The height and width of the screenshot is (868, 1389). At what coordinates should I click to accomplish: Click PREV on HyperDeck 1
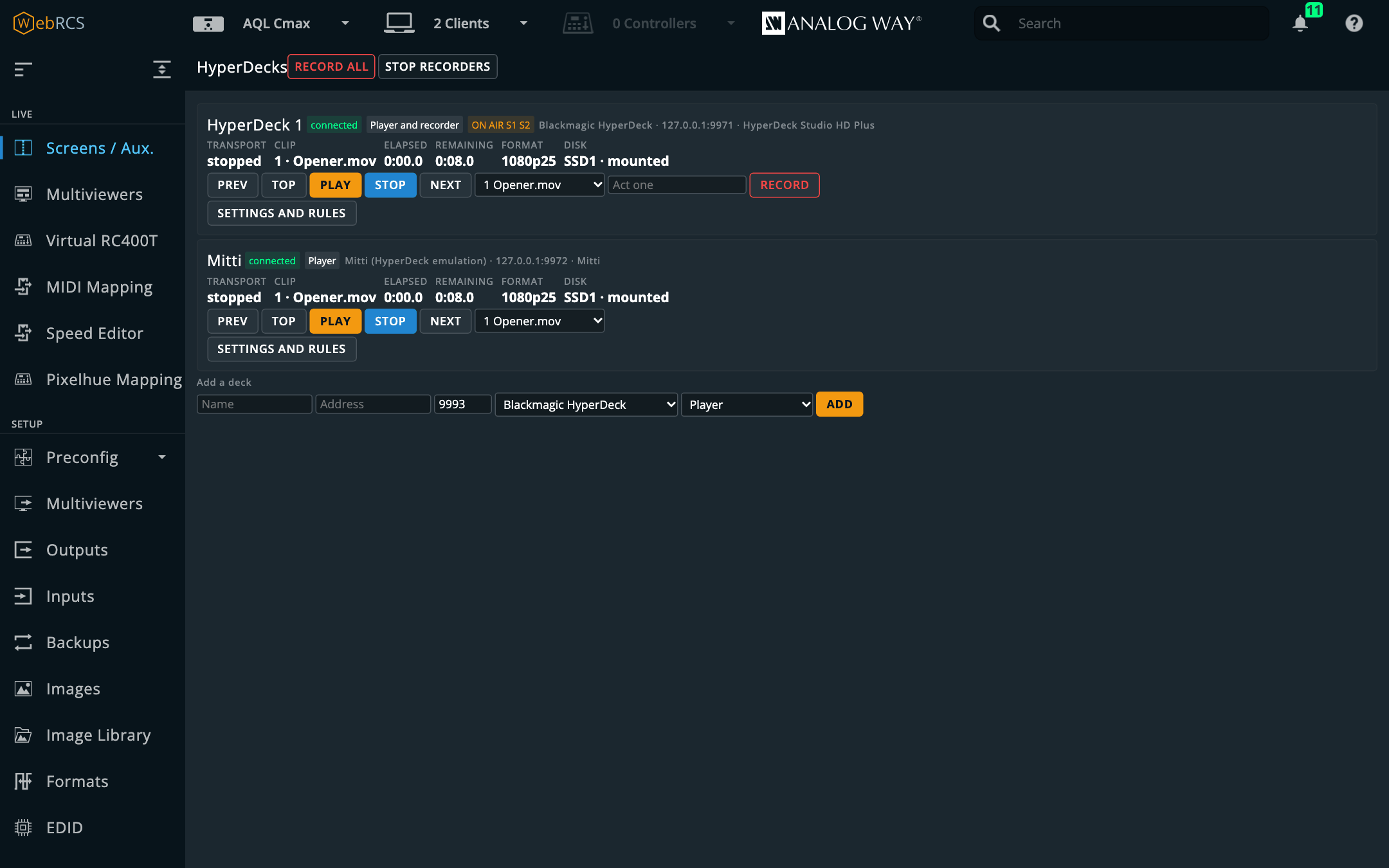(233, 185)
